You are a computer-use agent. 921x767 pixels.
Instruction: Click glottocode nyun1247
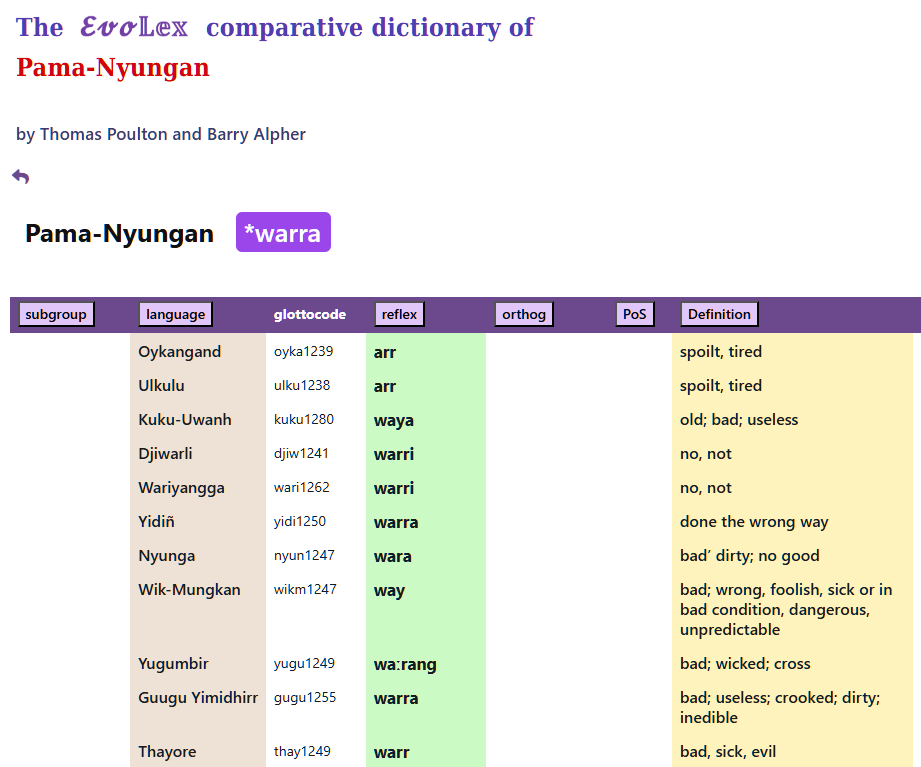[x=304, y=556]
